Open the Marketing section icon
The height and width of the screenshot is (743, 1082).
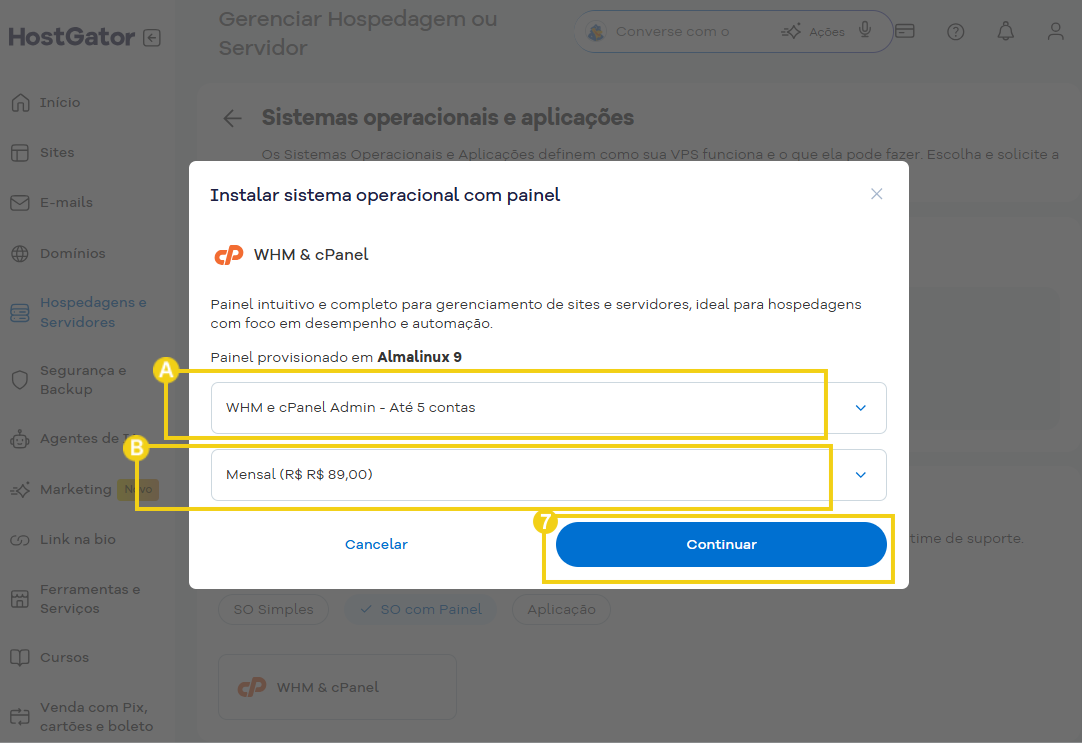point(20,489)
